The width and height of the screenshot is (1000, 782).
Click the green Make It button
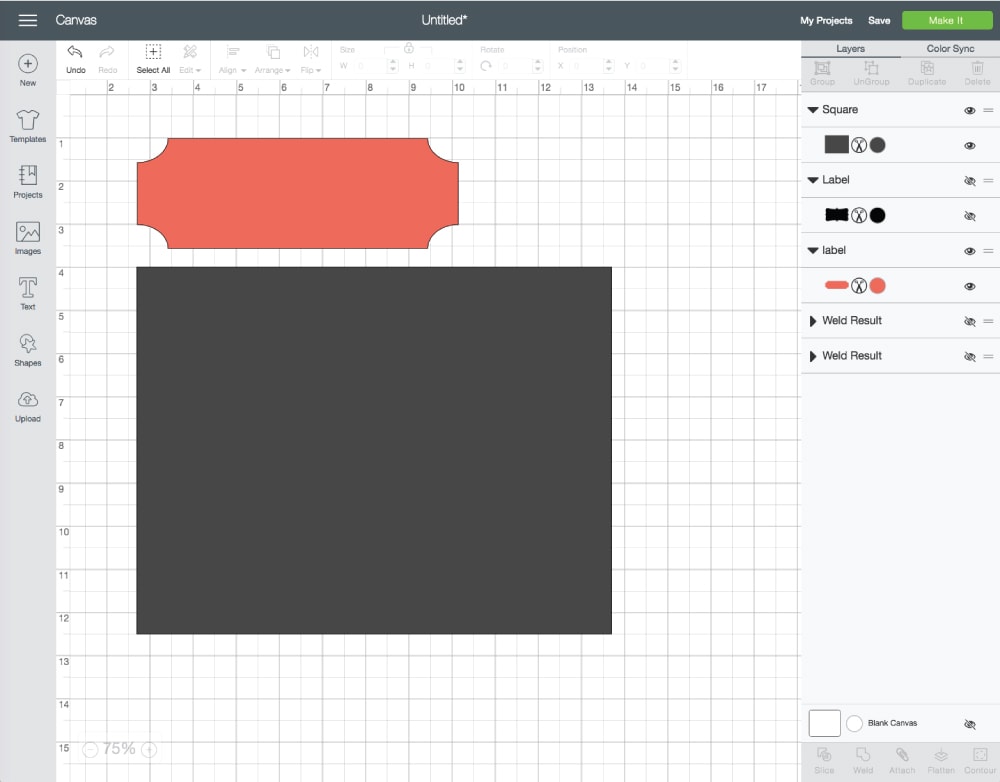point(945,20)
